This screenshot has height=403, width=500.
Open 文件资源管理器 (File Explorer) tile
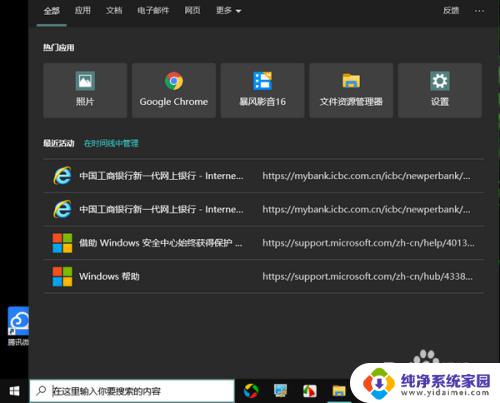coord(351,90)
